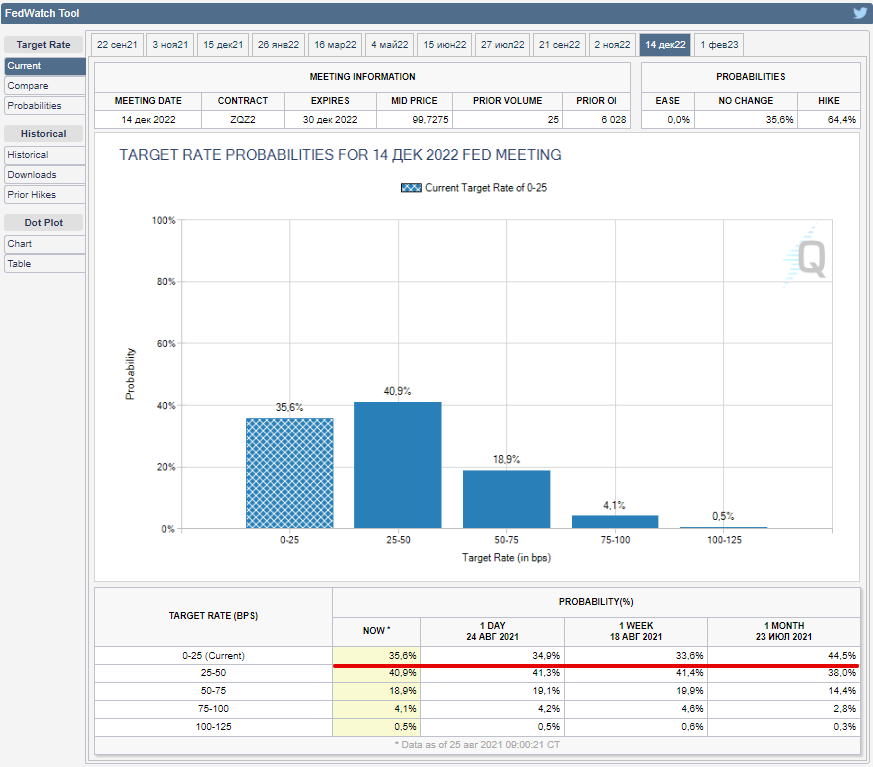Screen dimensions: 873x767
Task: Select Current in the Target Rate sidebar
Action: pos(45,66)
